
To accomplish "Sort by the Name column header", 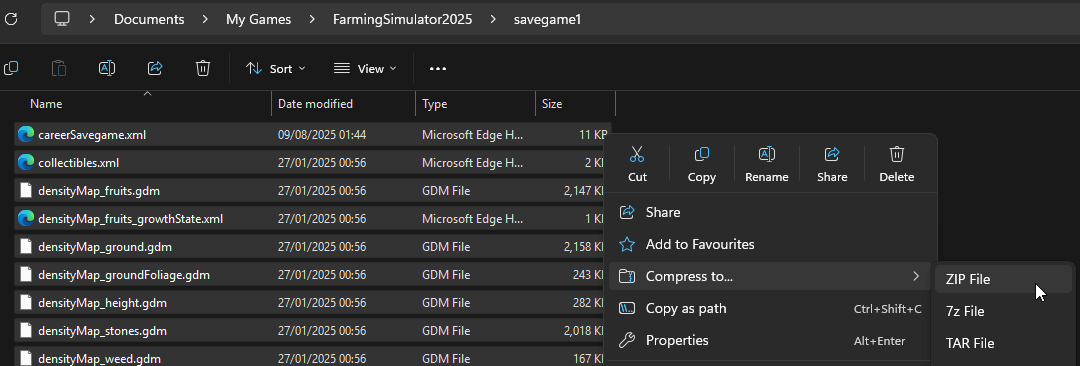I will point(46,104).
